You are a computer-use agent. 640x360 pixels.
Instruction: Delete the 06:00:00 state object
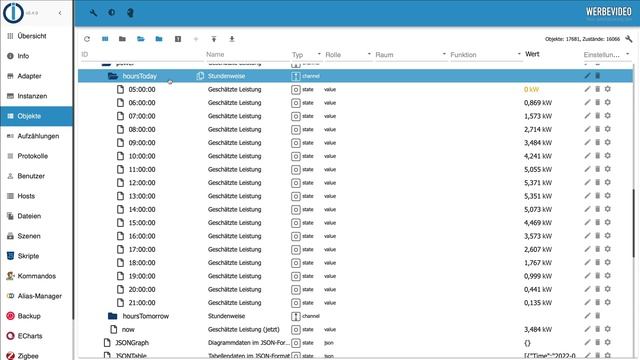[598, 102]
